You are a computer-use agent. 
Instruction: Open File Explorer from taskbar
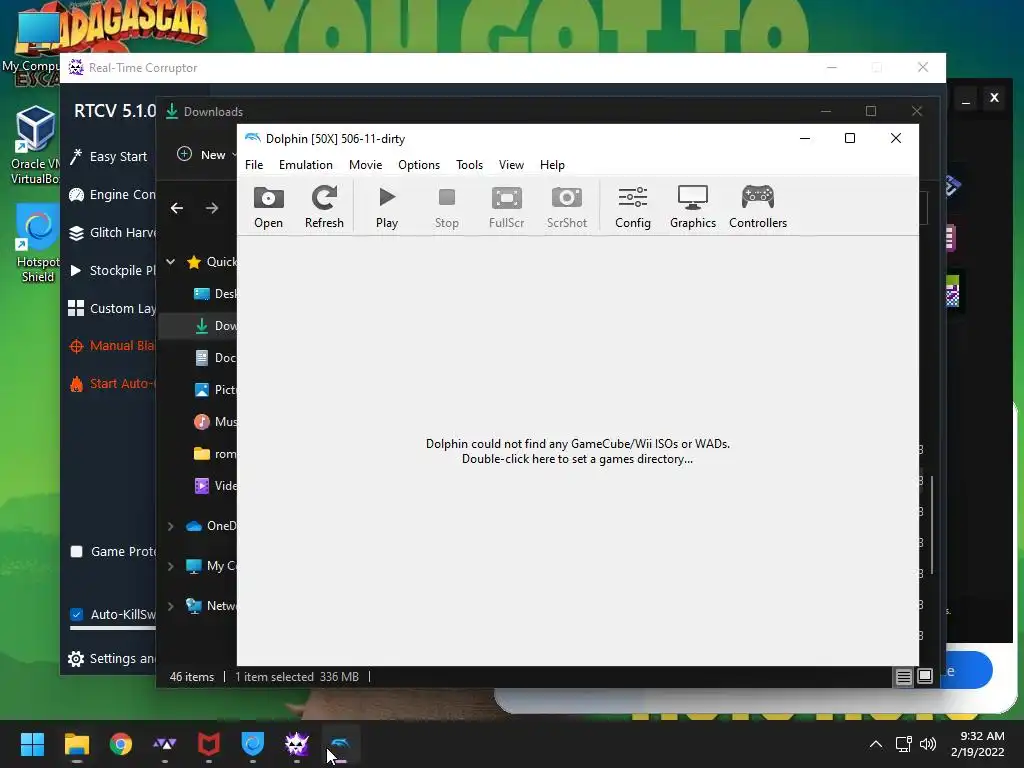point(76,744)
